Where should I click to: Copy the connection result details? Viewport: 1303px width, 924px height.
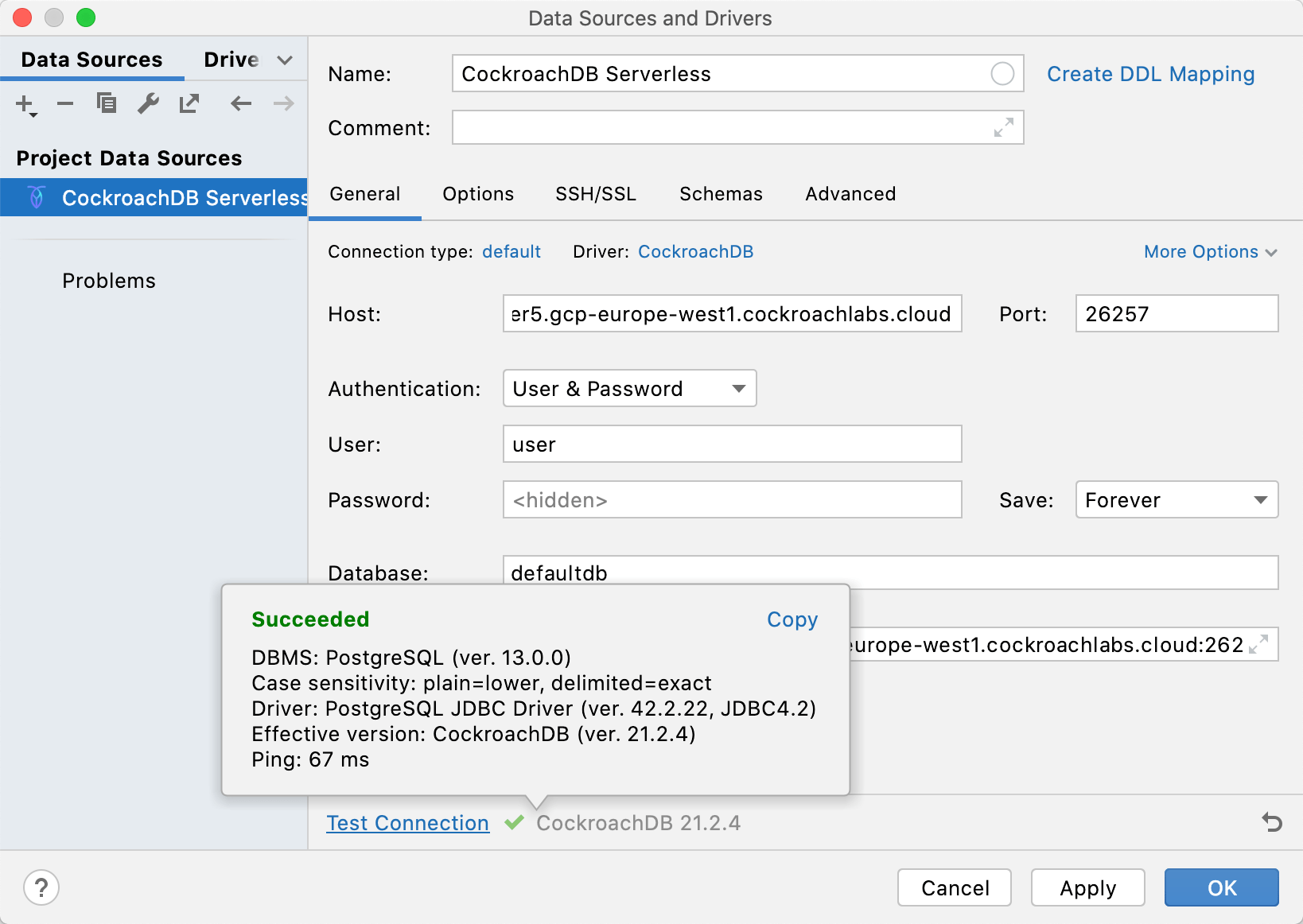[792, 619]
